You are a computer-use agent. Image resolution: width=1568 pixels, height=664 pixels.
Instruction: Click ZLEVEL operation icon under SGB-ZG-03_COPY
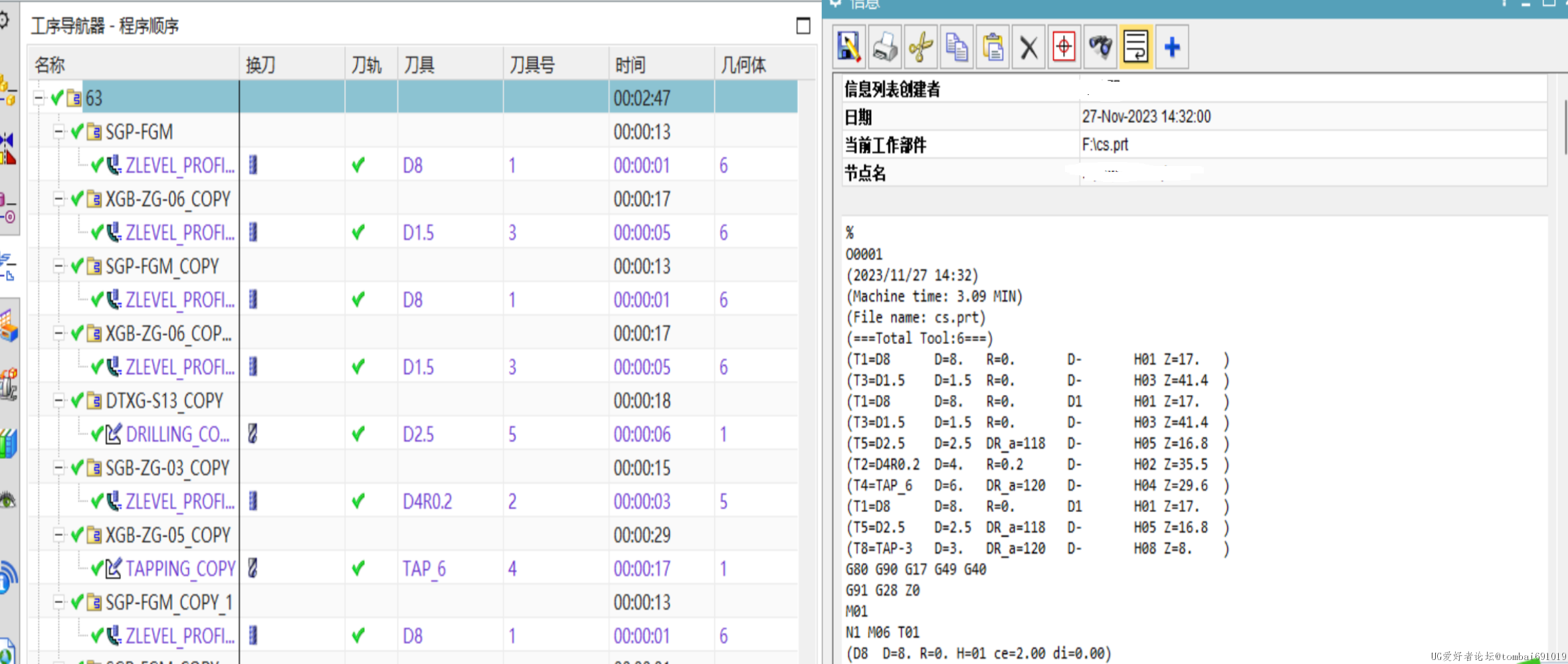click(x=114, y=501)
